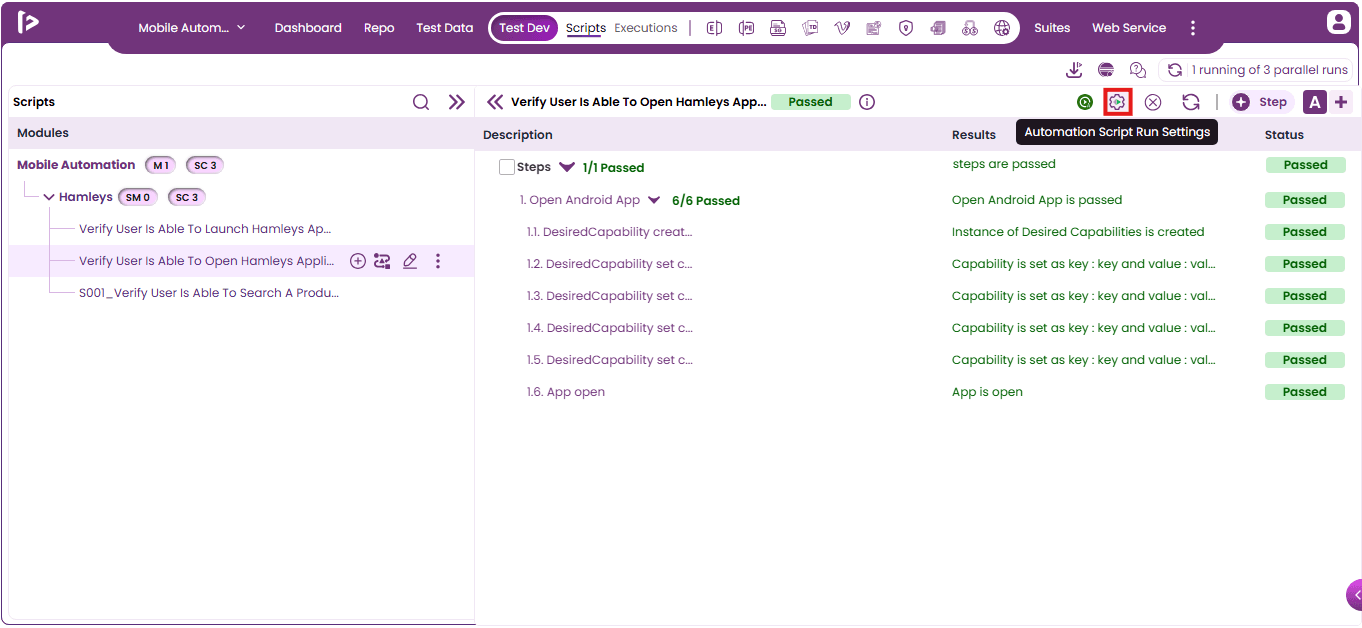Collapse the Hamleys module tree node
This screenshot has height=628, width=1362.
click(49, 197)
